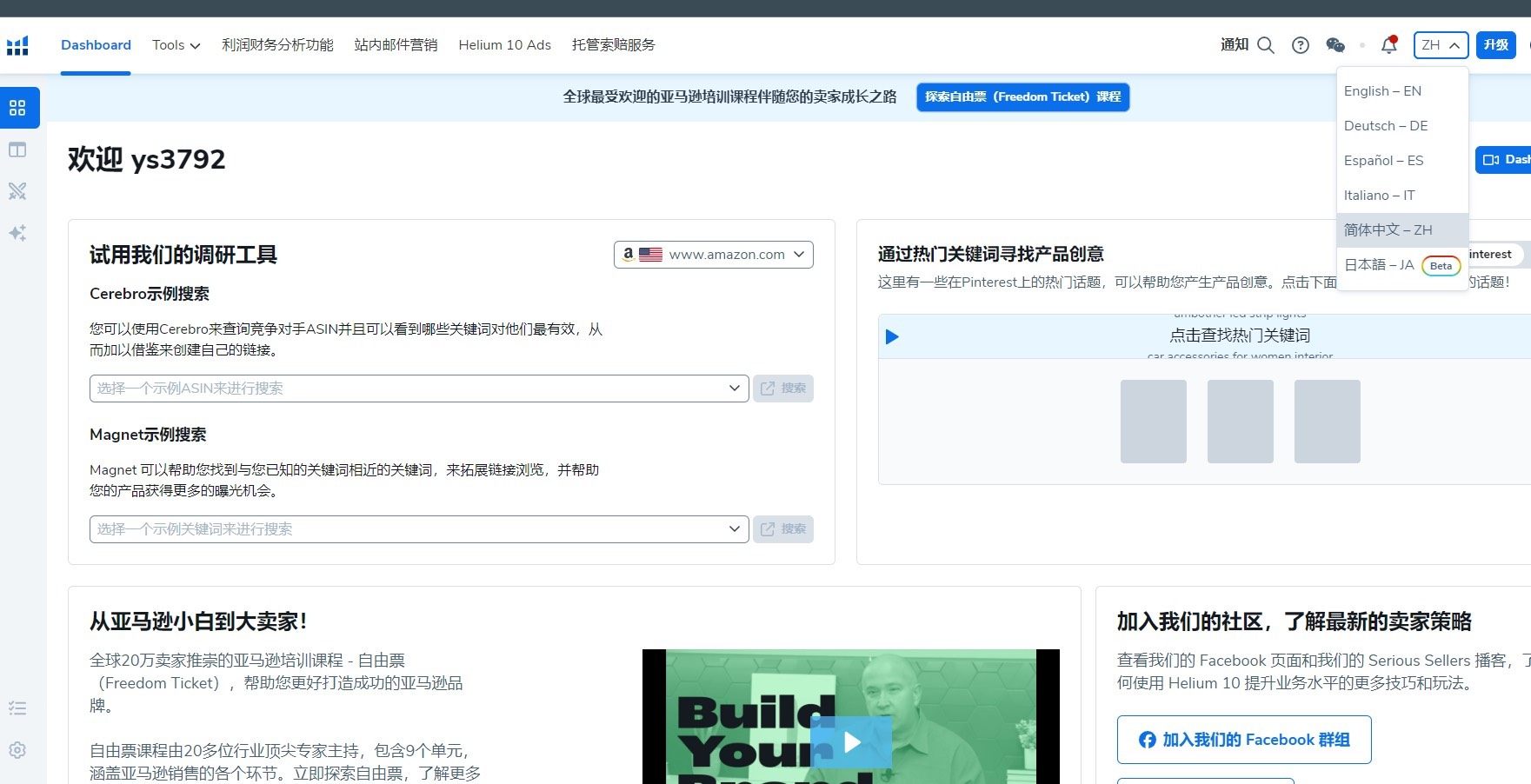Click the WeChat chat icon
The height and width of the screenshot is (784, 1531).
pos(1335,45)
